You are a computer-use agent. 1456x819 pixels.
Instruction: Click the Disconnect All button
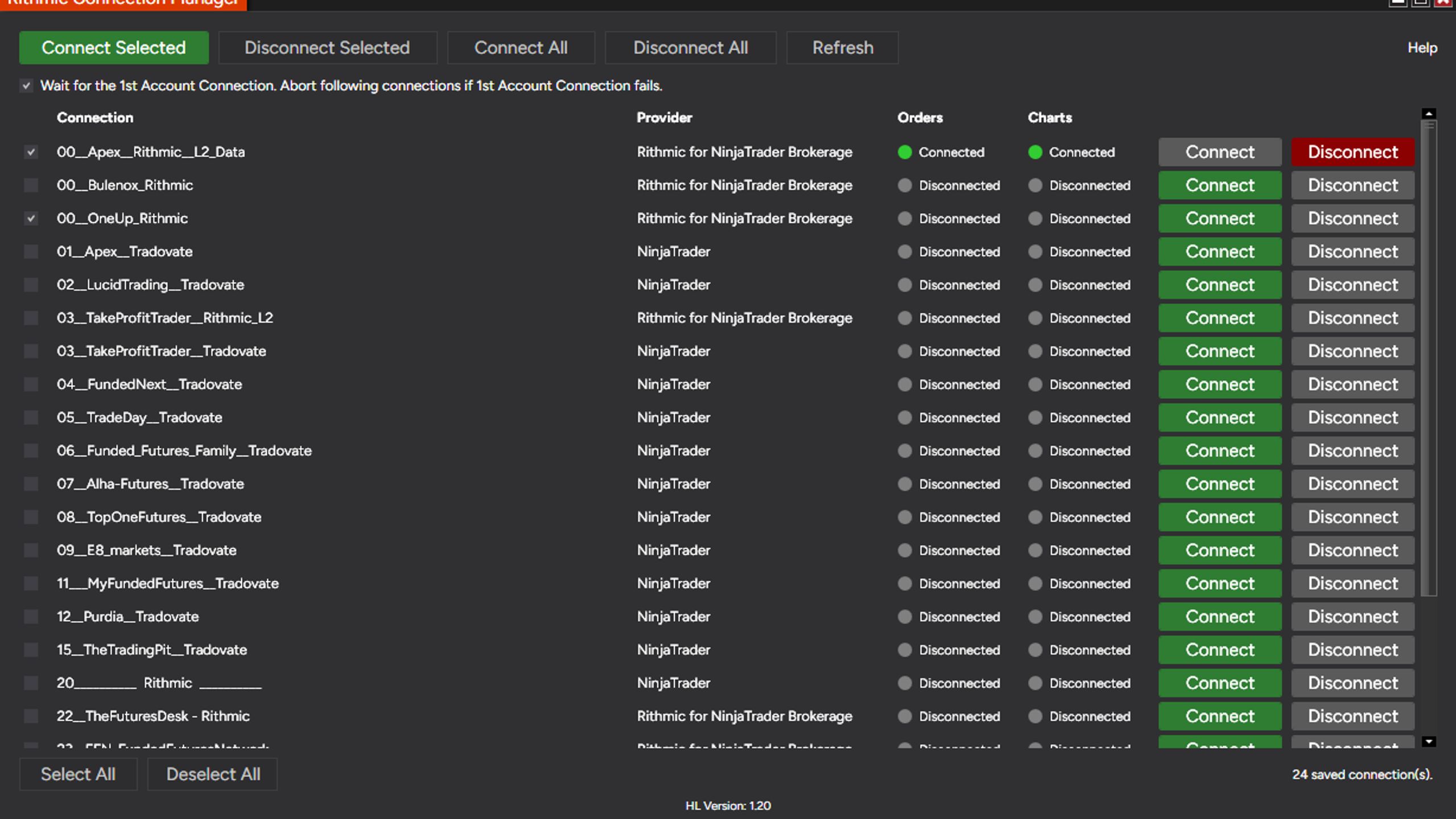point(690,48)
